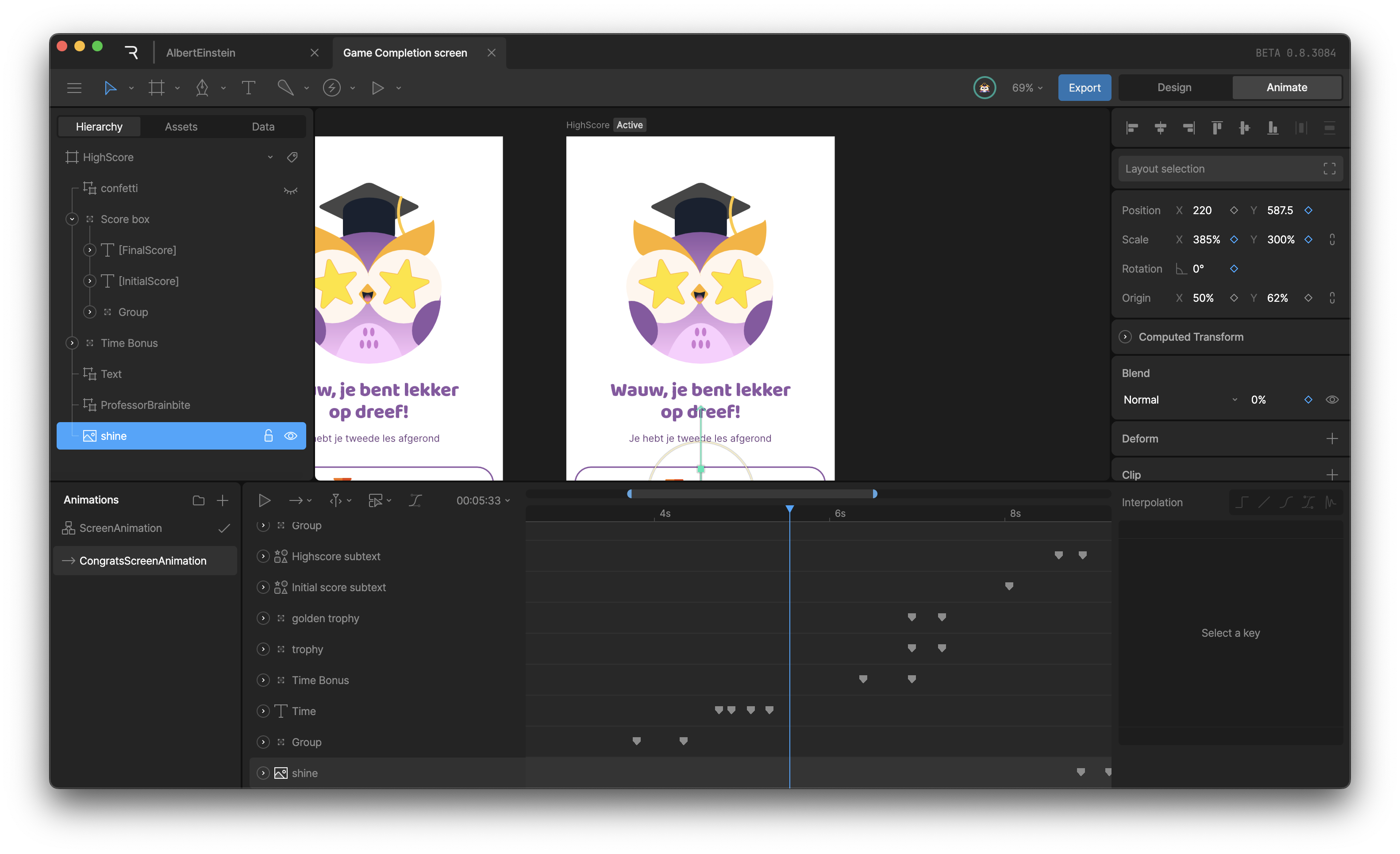This screenshot has width=1400, height=854.
Task: Key the Blend opacity value
Action: point(1308,400)
